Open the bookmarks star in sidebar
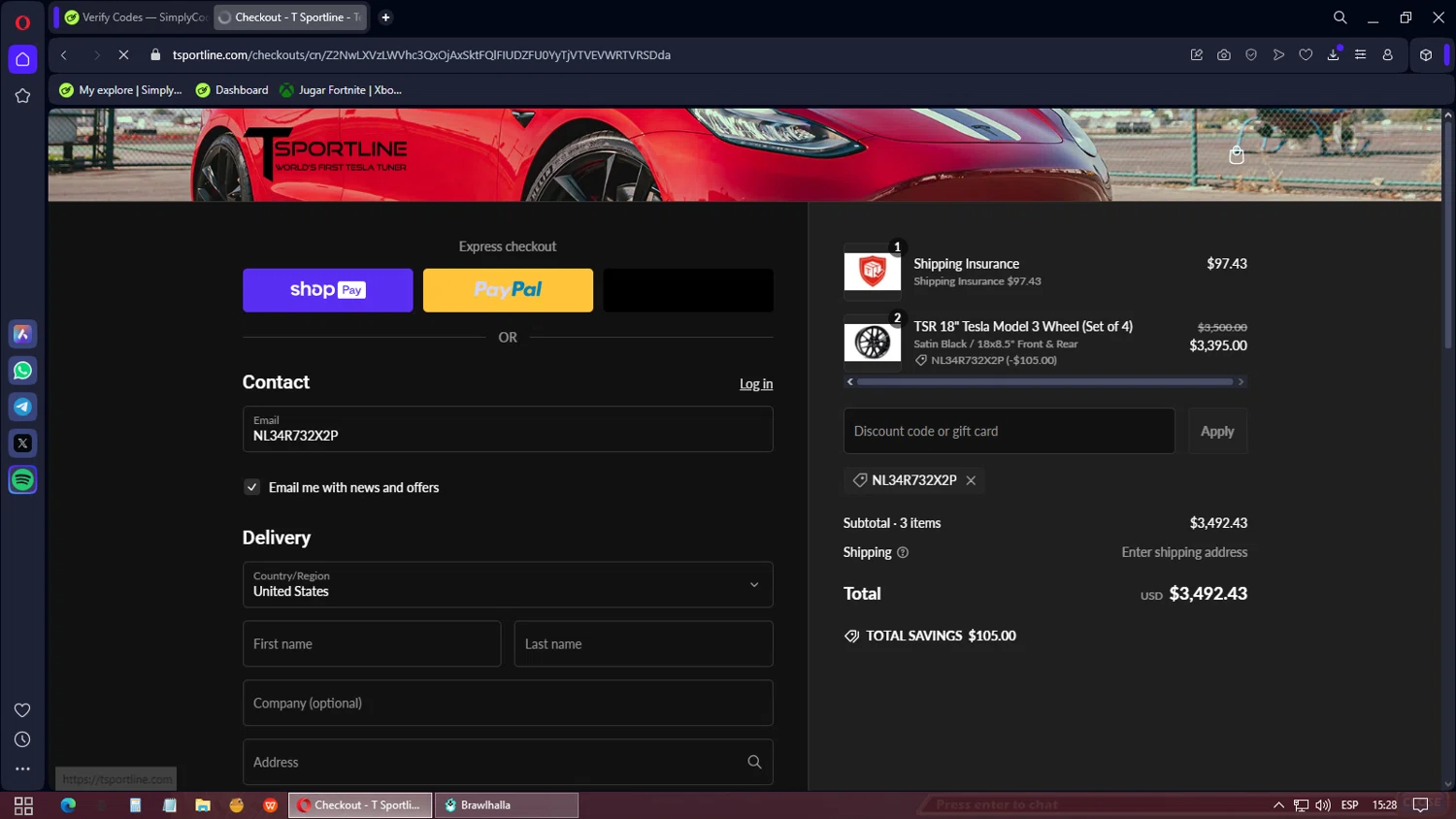 point(22,96)
